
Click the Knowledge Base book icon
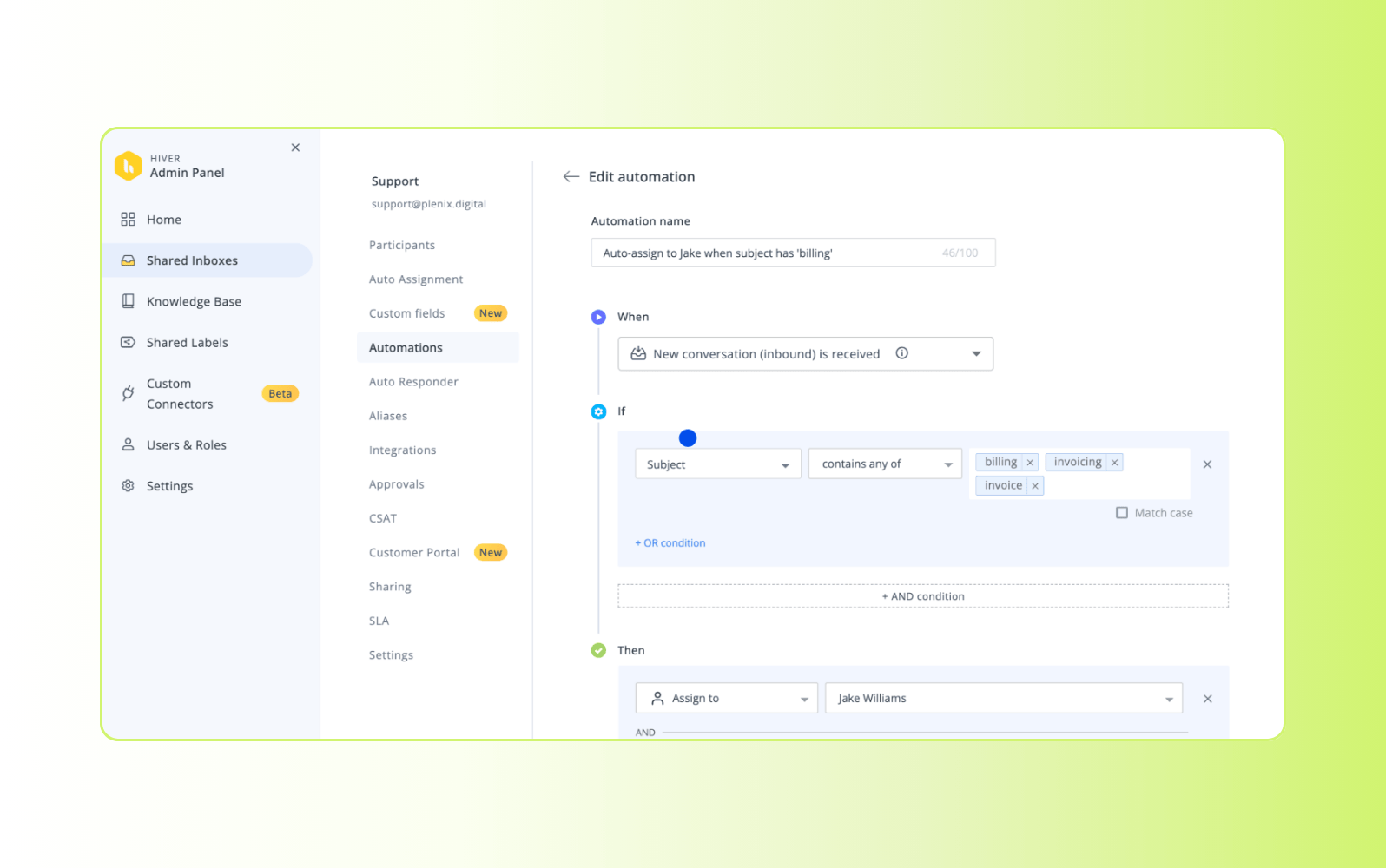tap(128, 301)
